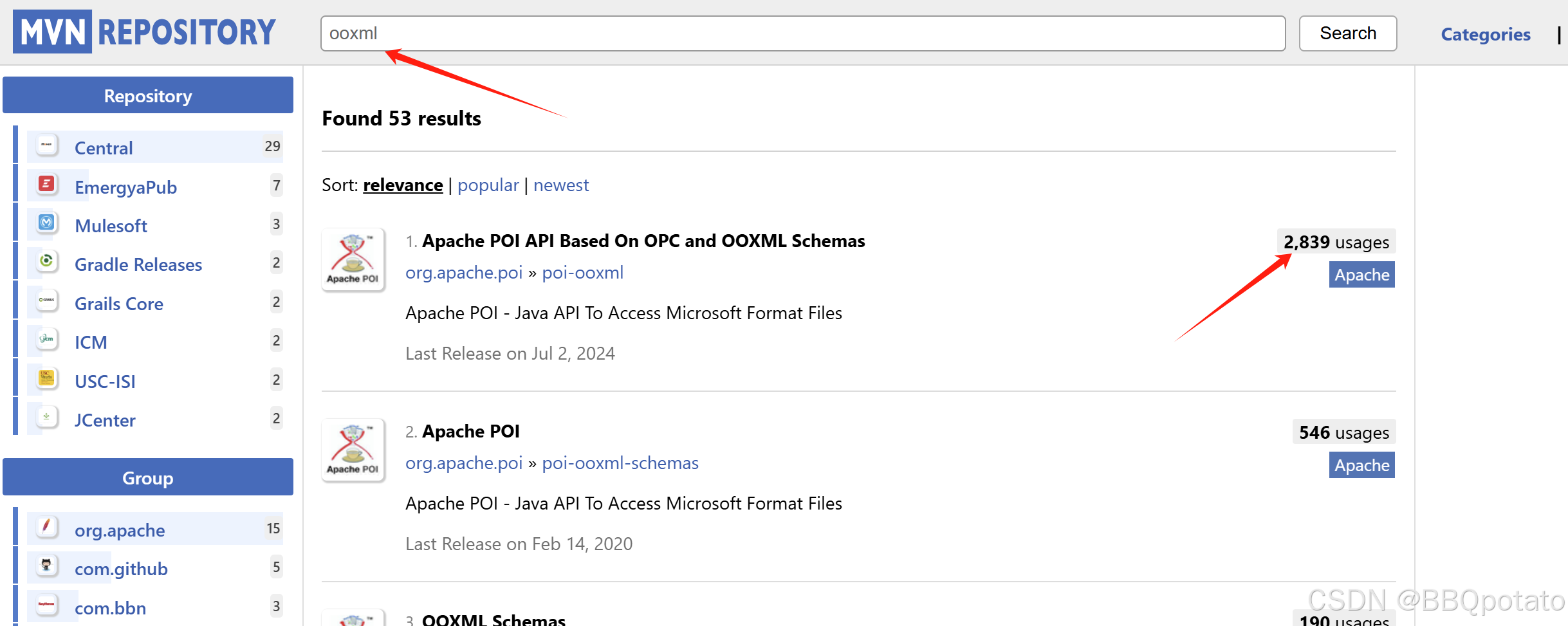Click the ICM repository icon
The image size is (1568, 626).
pyautogui.click(x=46, y=339)
